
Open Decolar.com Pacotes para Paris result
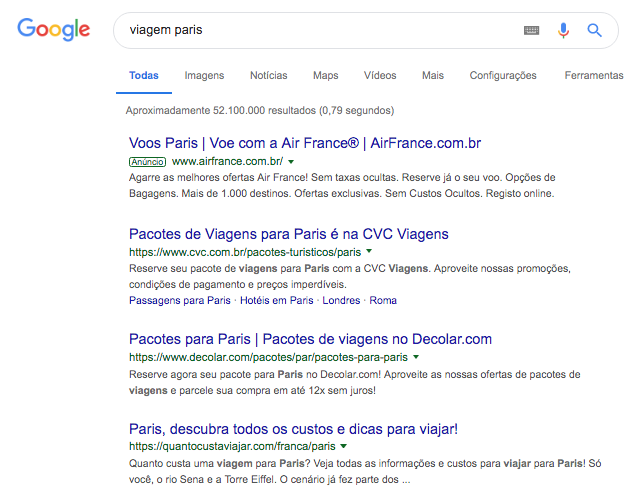click(x=310, y=339)
